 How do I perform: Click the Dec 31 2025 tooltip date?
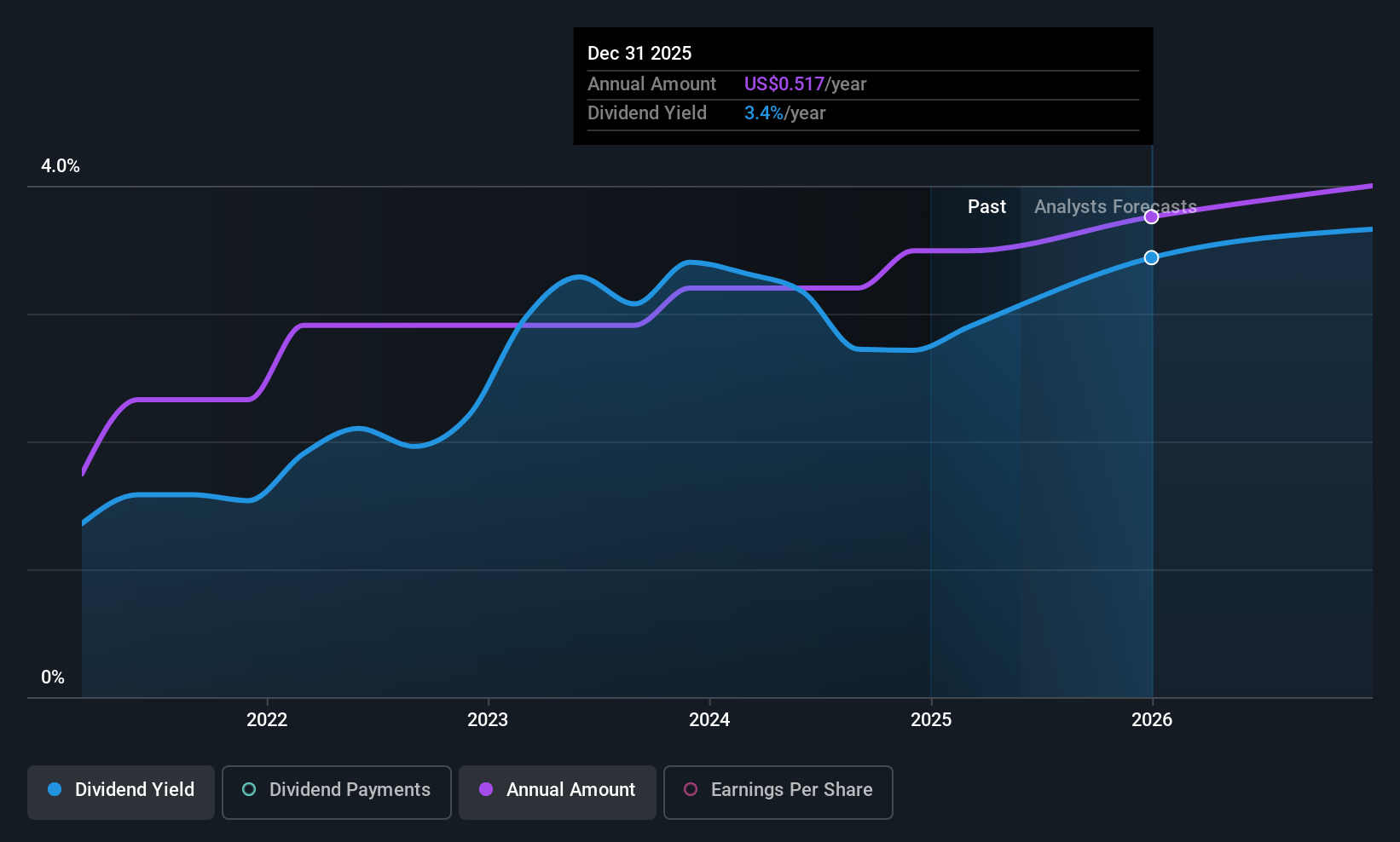pyautogui.click(x=639, y=53)
